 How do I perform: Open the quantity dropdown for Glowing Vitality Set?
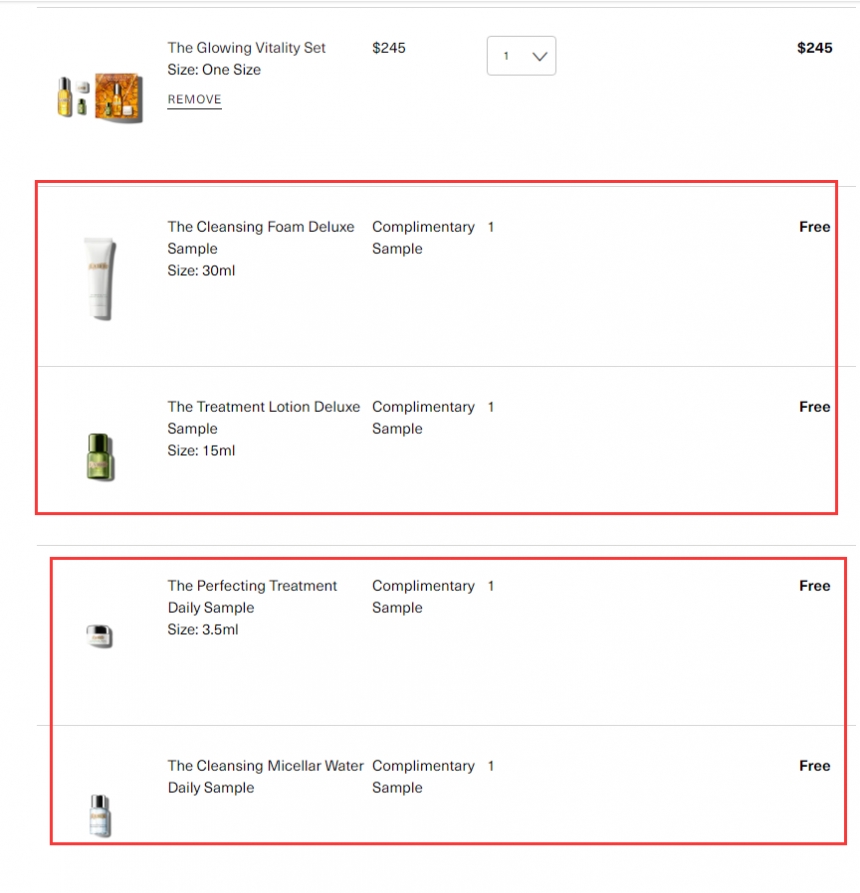pyautogui.click(x=521, y=56)
